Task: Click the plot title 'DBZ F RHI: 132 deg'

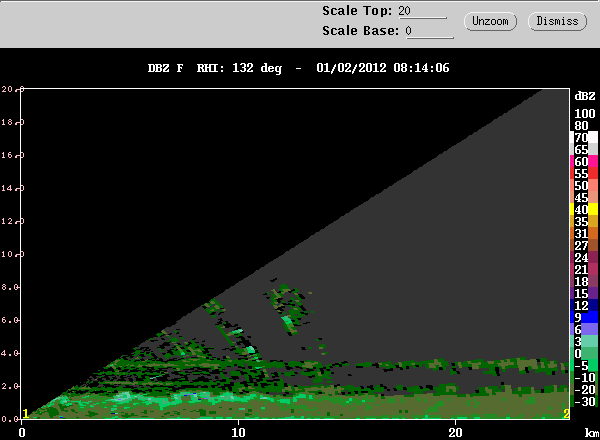Action: (215, 68)
